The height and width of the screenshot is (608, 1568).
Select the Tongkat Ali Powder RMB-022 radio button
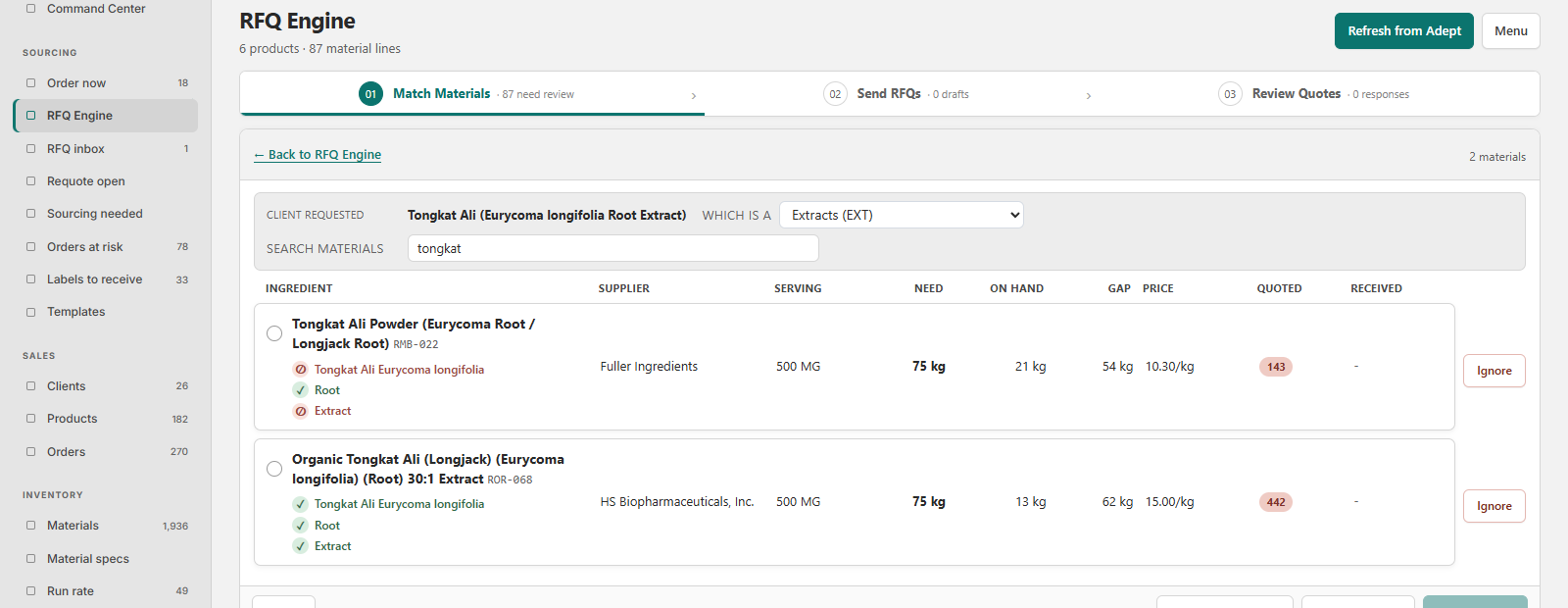[274, 333]
